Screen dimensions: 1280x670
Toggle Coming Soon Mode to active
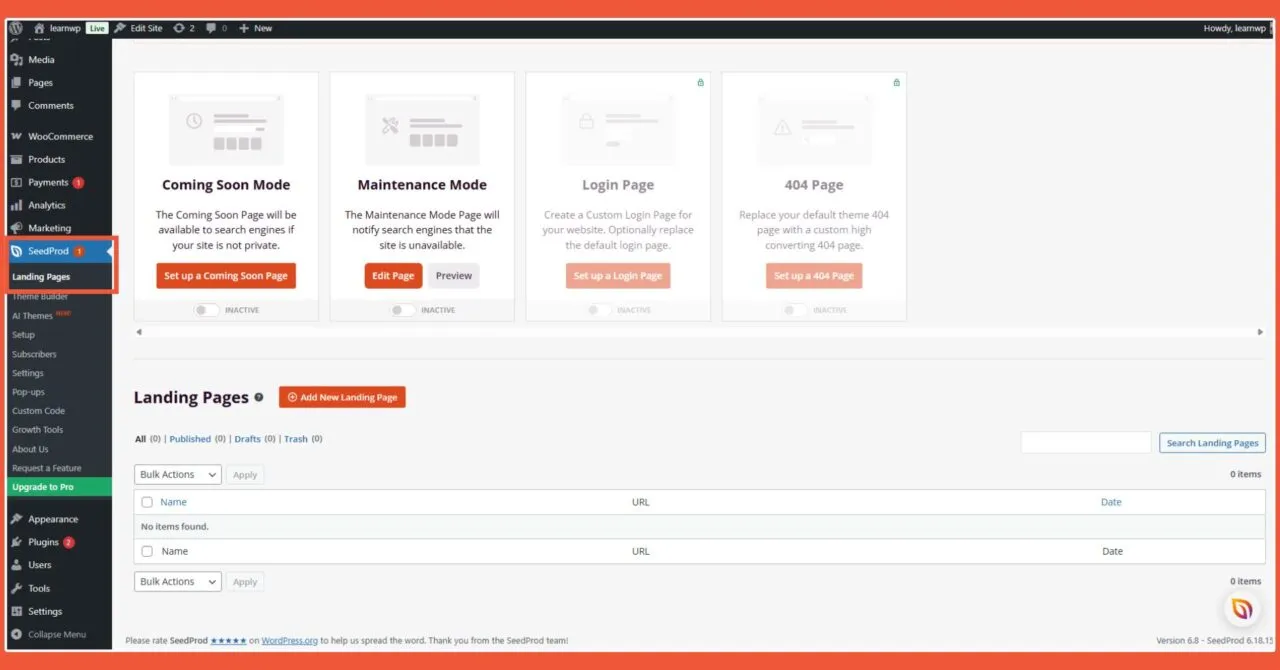207,310
